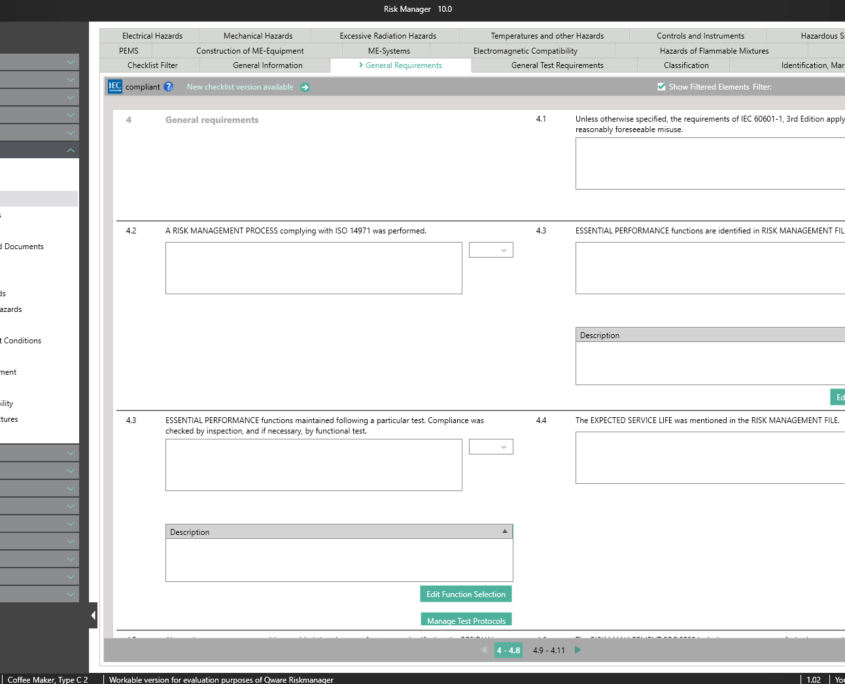Open the Checklist Filter tab
Image resolution: width=845 pixels, height=684 pixels.
pyautogui.click(x=152, y=65)
